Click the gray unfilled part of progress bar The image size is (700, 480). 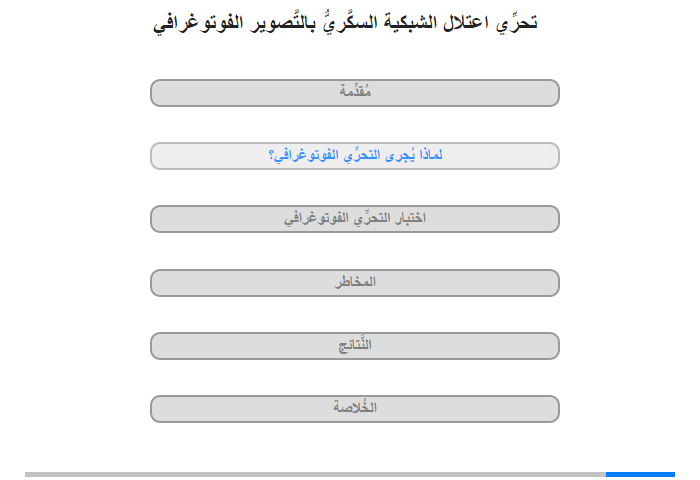(315, 474)
